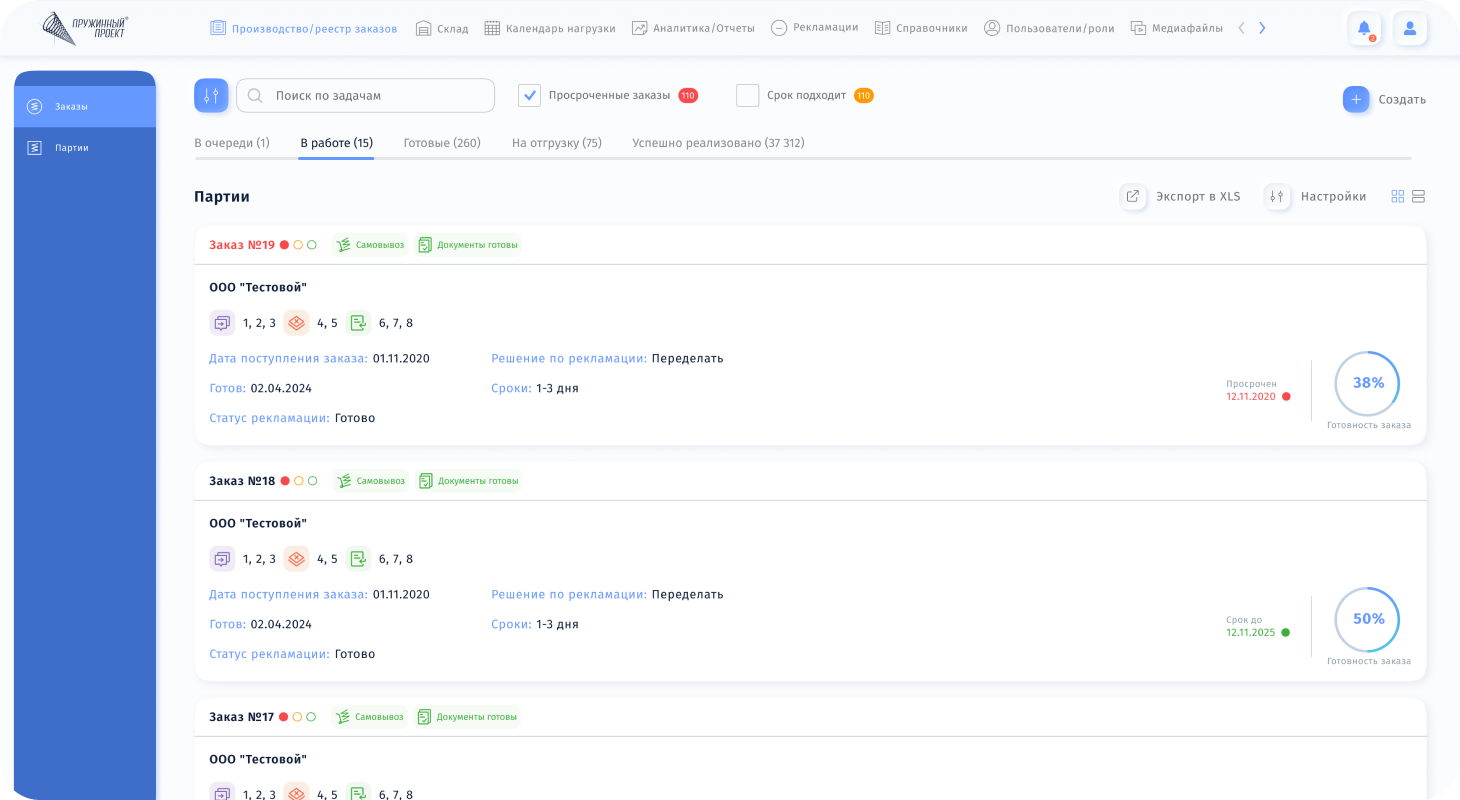Open the Заказ №18 title link
The height and width of the screenshot is (800, 1460).
(242, 481)
